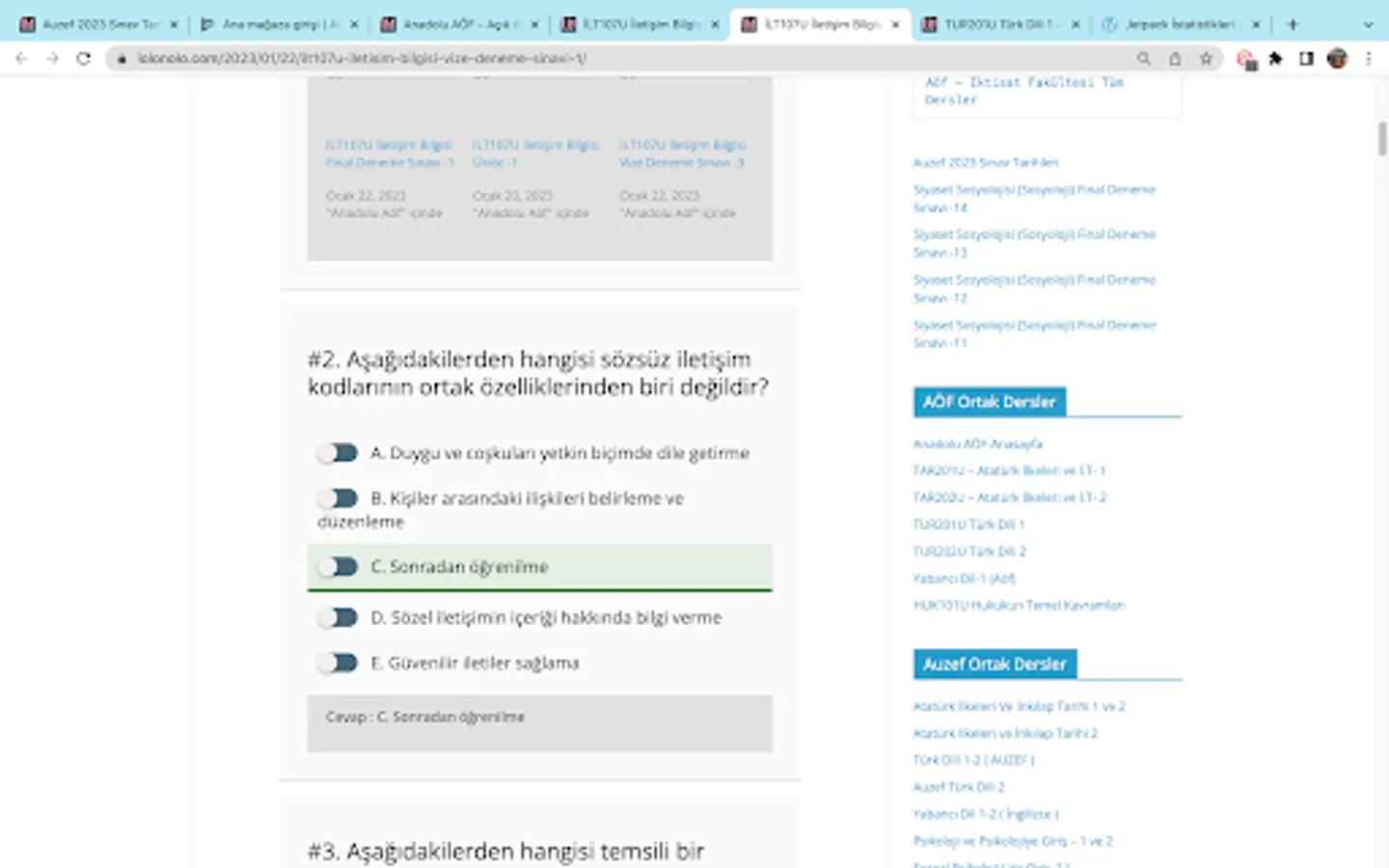Bookmark this page with the star icon
The height and width of the screenshot is (868, 1389).
pos(1206,59)
